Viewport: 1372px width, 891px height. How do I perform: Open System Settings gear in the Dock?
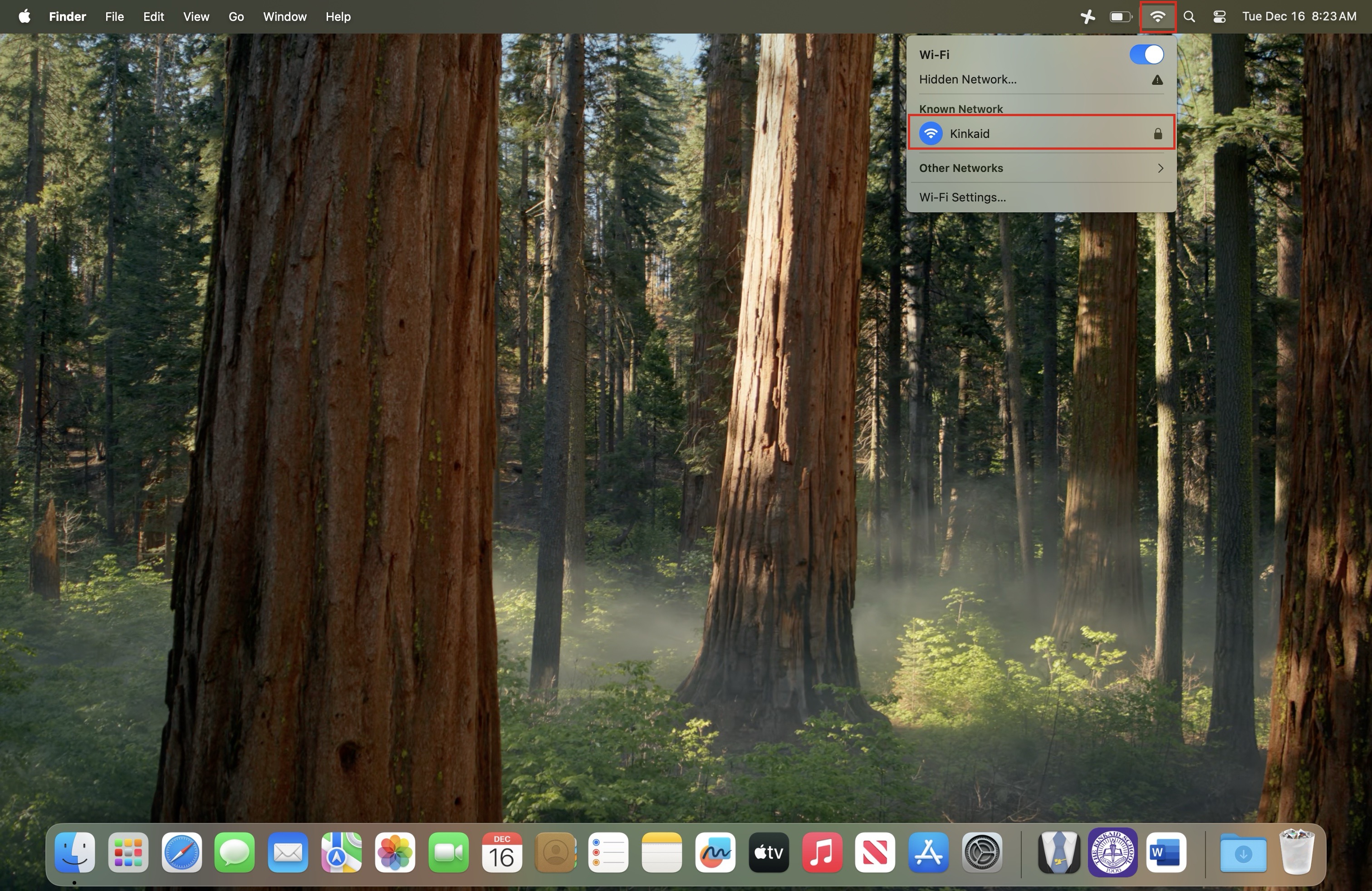click(x=982, y=852)
